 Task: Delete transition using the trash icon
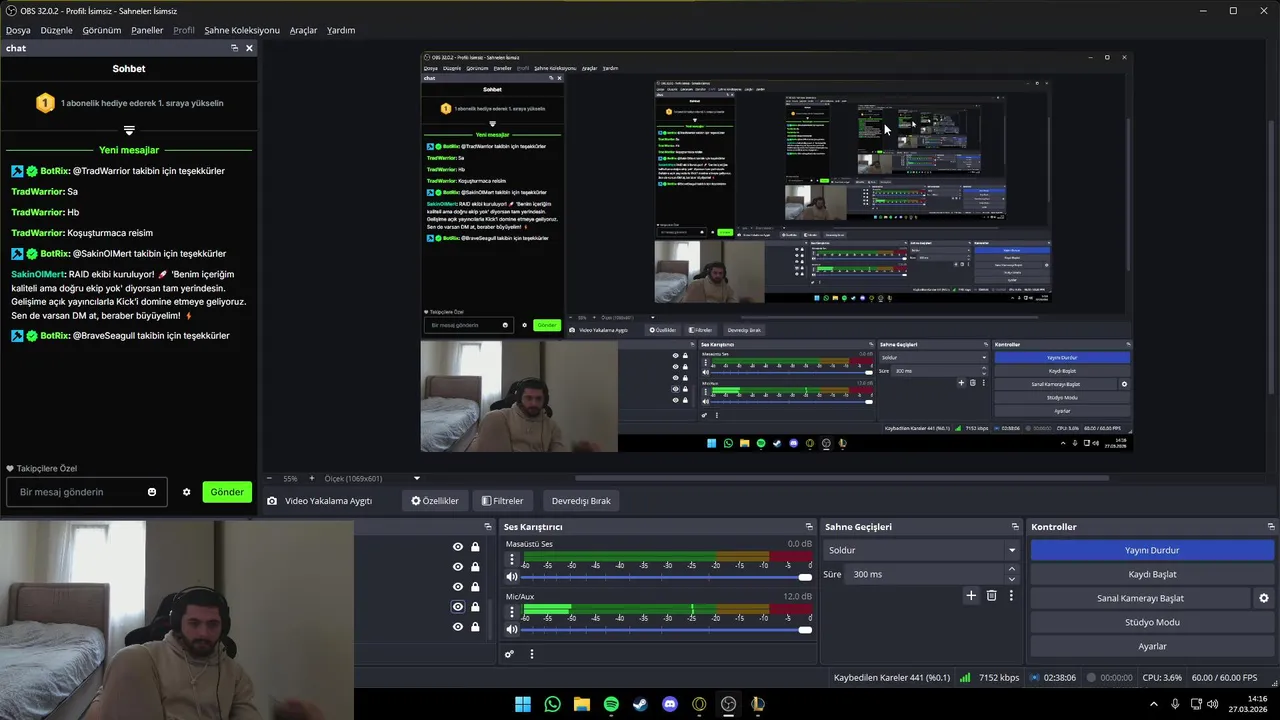pyautogui.click(x=991, y=595)
